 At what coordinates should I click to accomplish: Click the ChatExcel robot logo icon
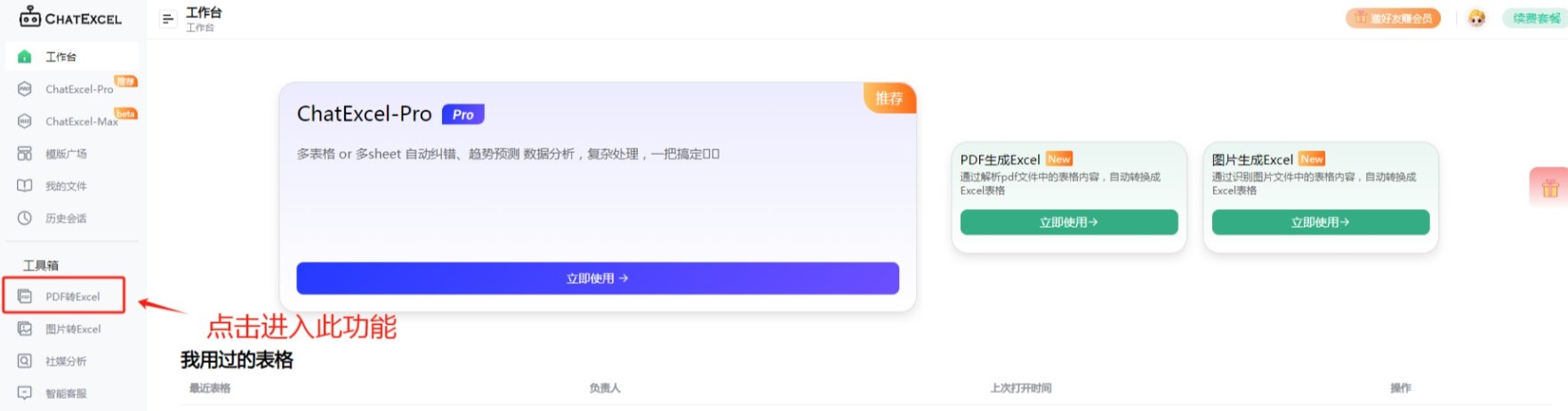tap(30, 17)
